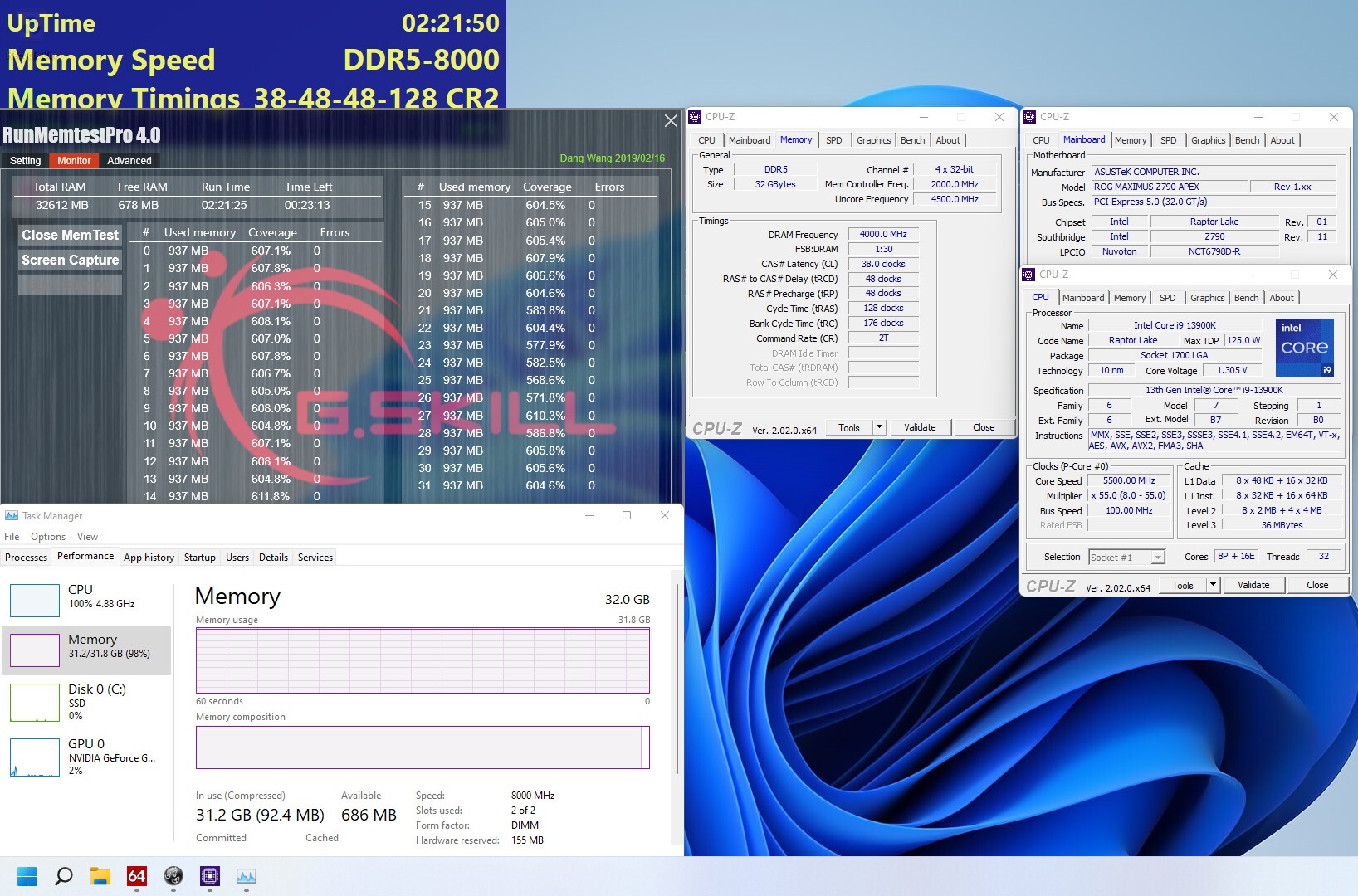Click the purple CPU-Z chip taskbar icon
Viewport: 1358px width, 896px height.
[210, 876]
